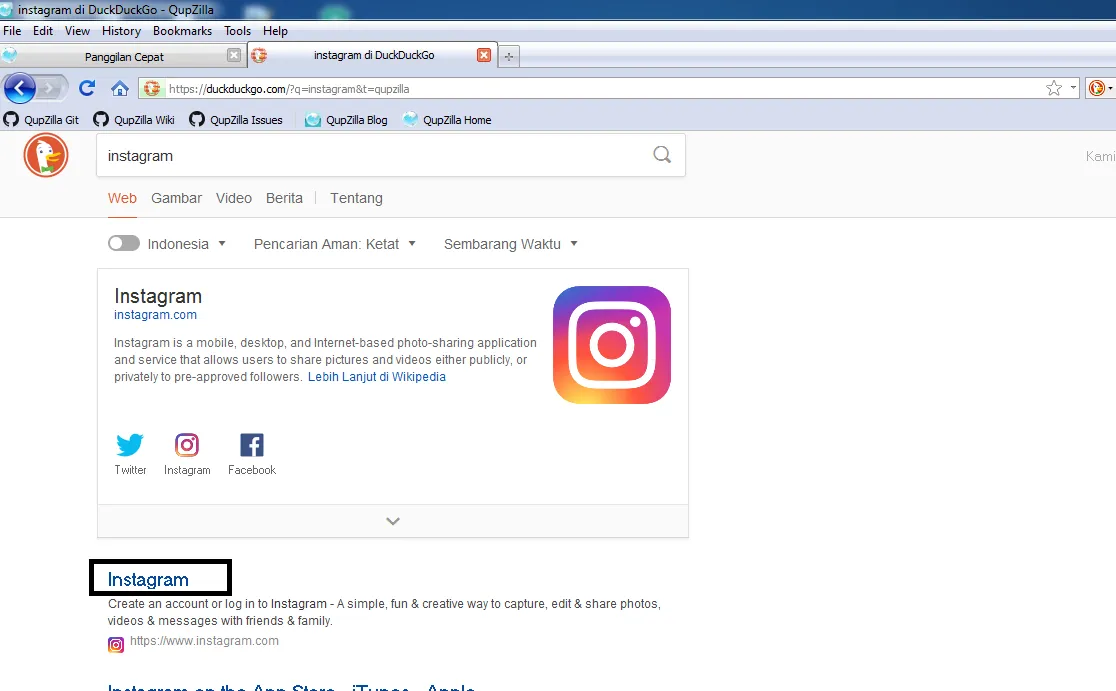
Task: Open the QupZilla Git bookmark
Action: pyautogui.click(x=41, y=120)
